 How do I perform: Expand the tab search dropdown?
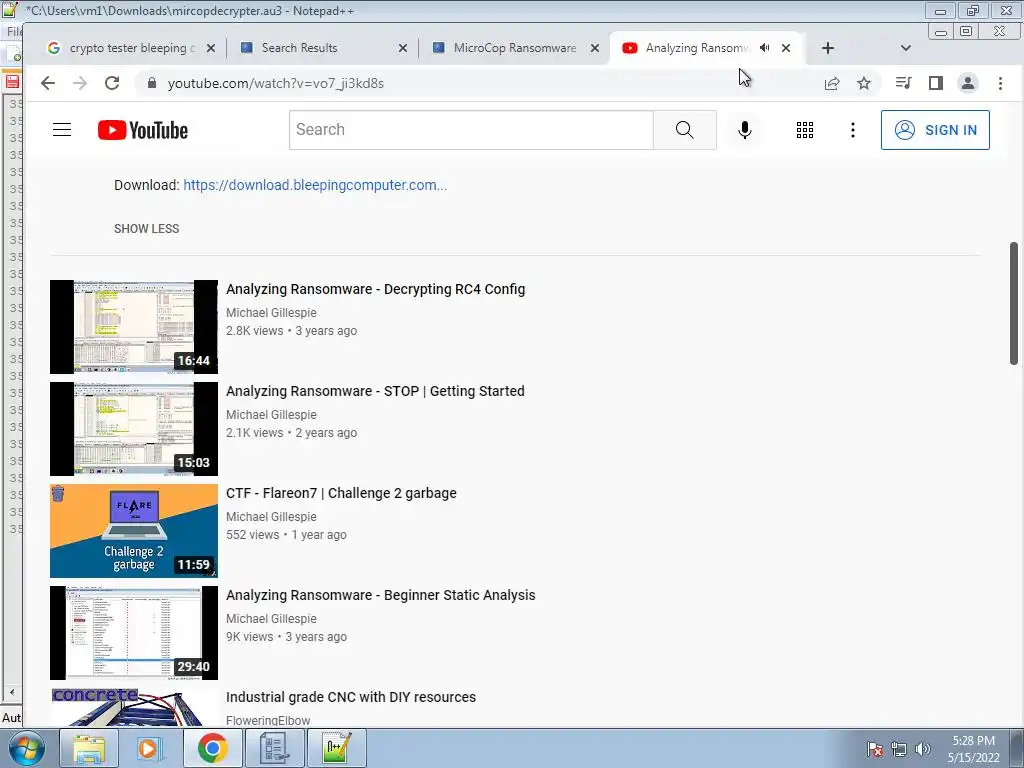905,48
